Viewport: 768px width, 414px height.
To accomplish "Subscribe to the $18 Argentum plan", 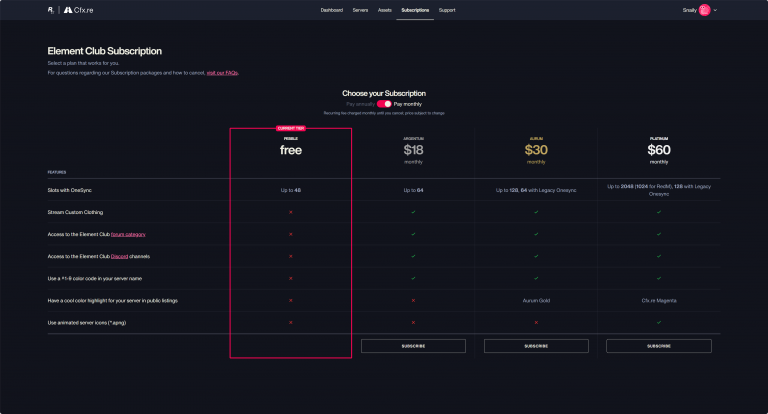I will coord(413,345).
